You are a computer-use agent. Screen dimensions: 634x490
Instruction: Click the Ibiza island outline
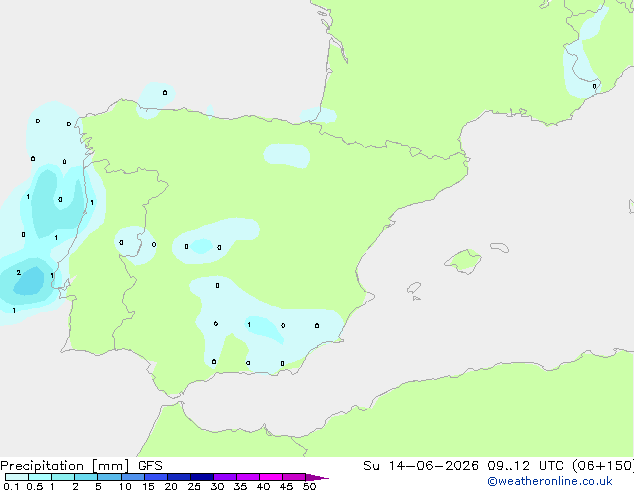[414, 288]
